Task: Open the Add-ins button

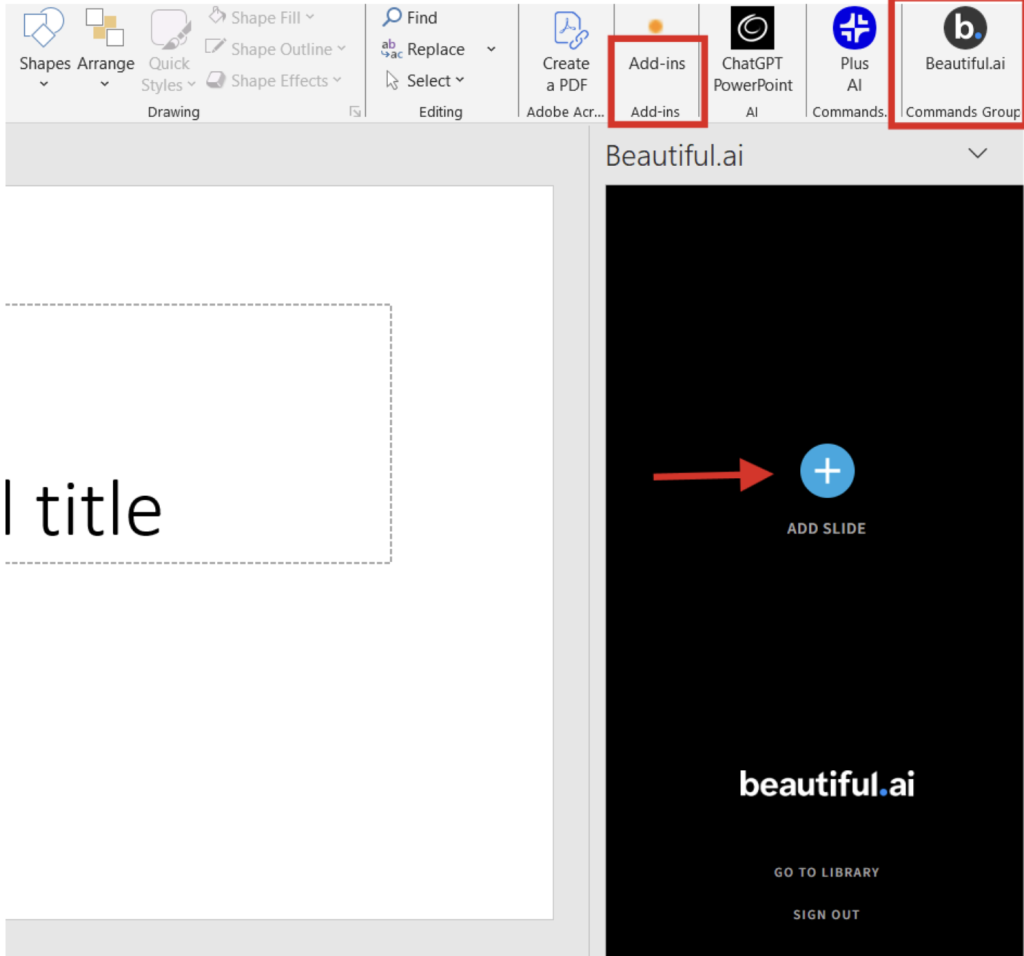Action: (656, 63)
